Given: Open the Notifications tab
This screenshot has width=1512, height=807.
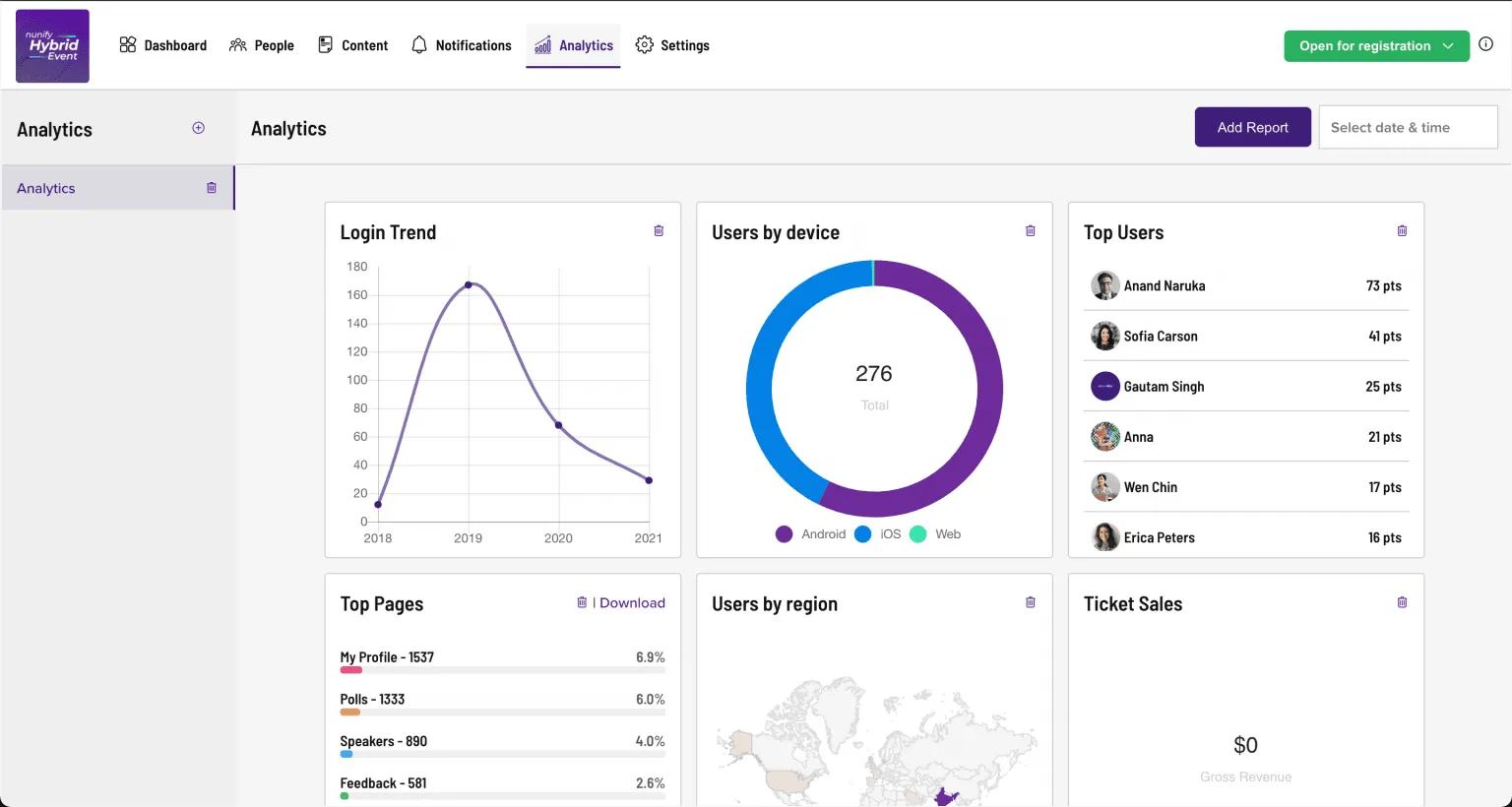Looking at the screenshot, I should pyautogui.click(x=462, y=45).
